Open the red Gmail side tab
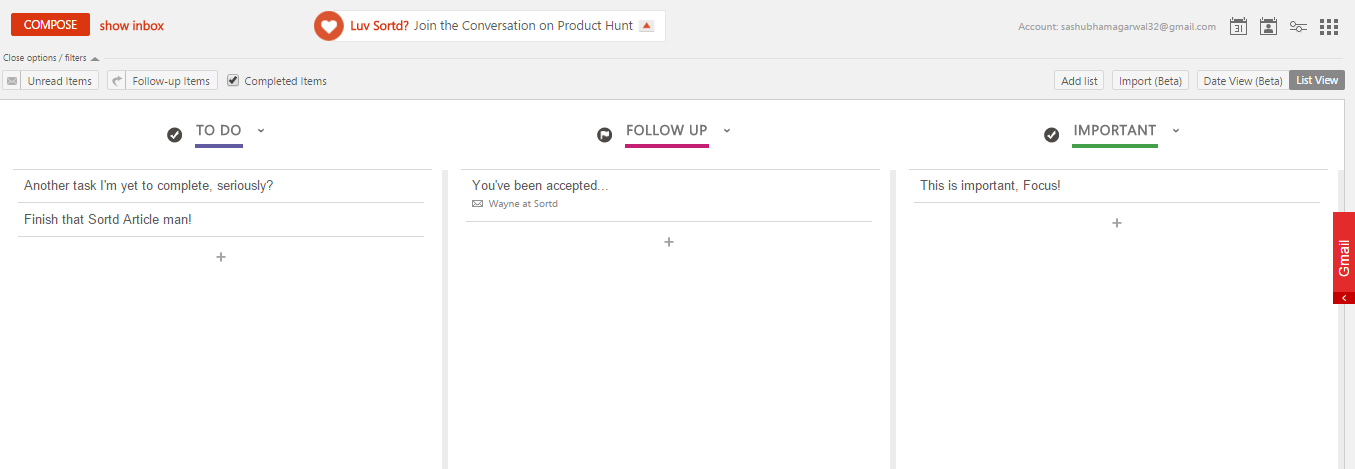This screenshot has height=469, width=1355. (x=1344, y=257)
